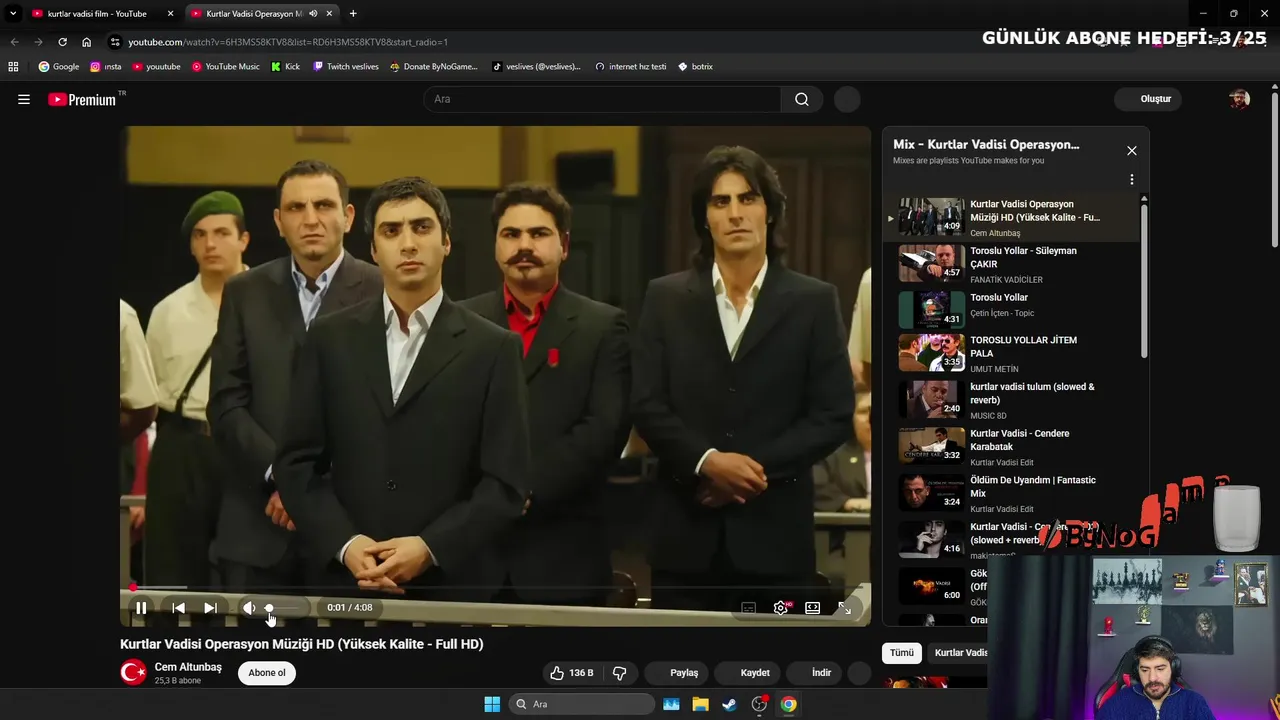Open Donate ByNoGame bookmark
This screenshot has height=720, width=1280.
pyautogui.click(x=434, y=67)
